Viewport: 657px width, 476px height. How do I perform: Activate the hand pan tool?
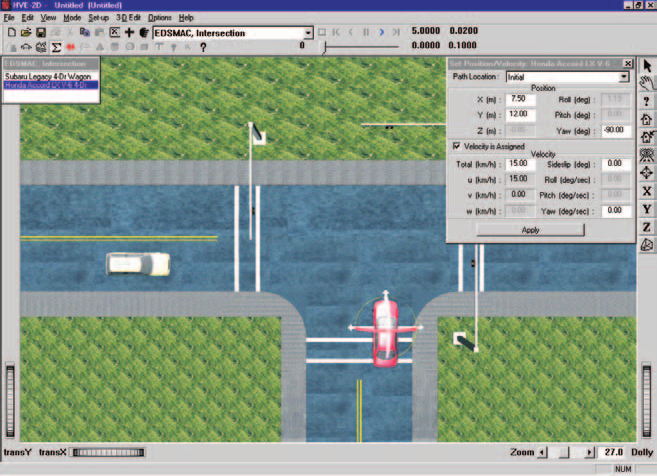[x=647, y=83]
